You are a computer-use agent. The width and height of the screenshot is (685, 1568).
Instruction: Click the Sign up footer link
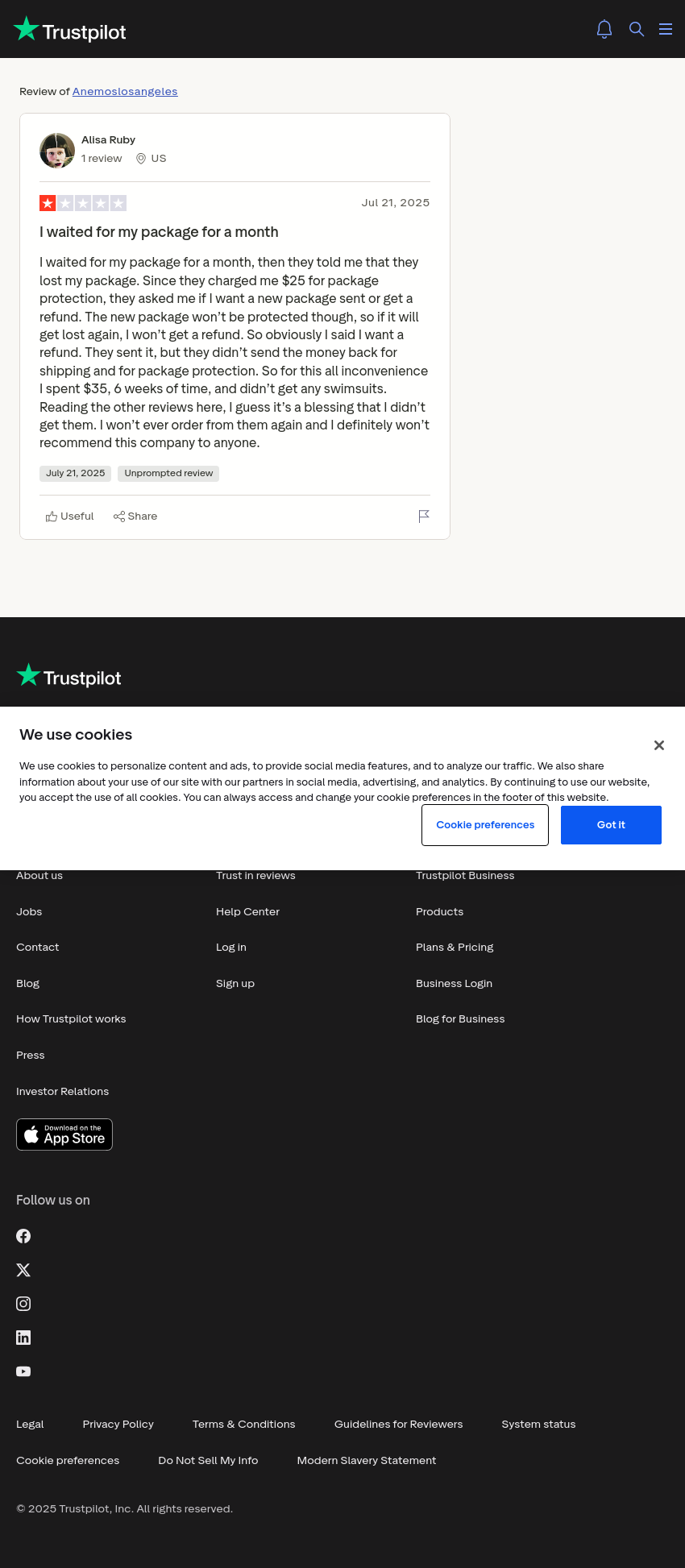tap(235, 984)
